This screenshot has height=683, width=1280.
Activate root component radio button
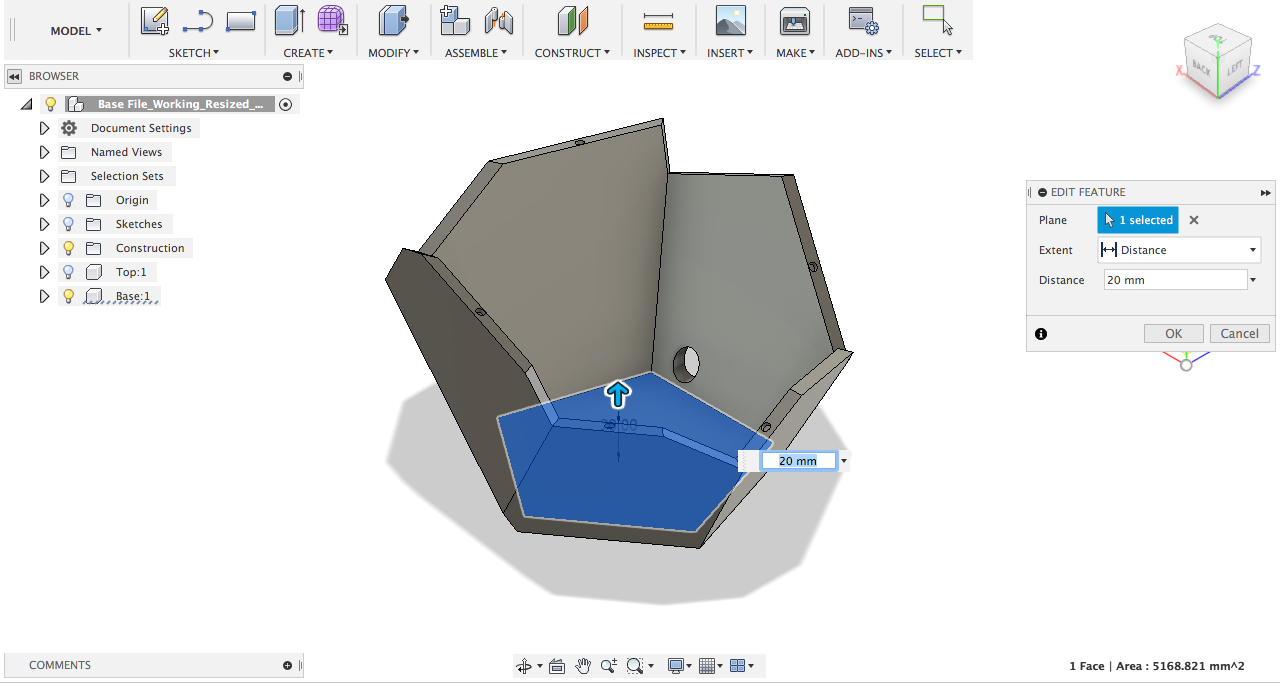tap(286, 104)
